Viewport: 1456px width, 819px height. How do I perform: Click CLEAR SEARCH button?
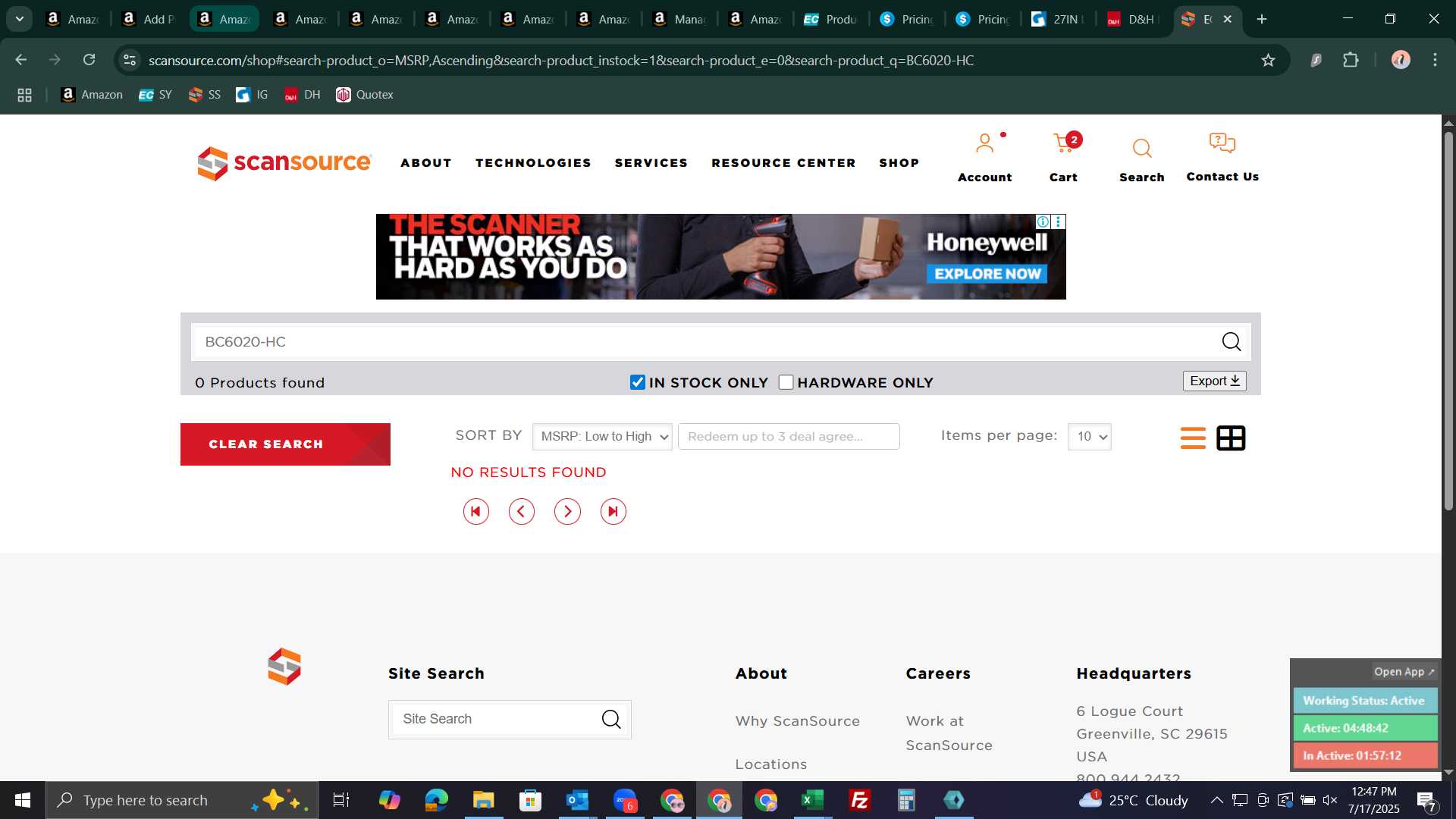(x=285, y=444)
